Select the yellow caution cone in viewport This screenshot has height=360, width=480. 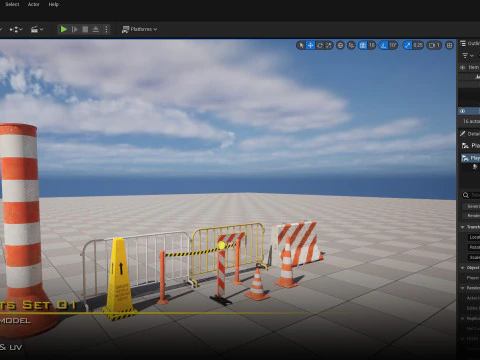pyautogui.click(x=120, y=280)
